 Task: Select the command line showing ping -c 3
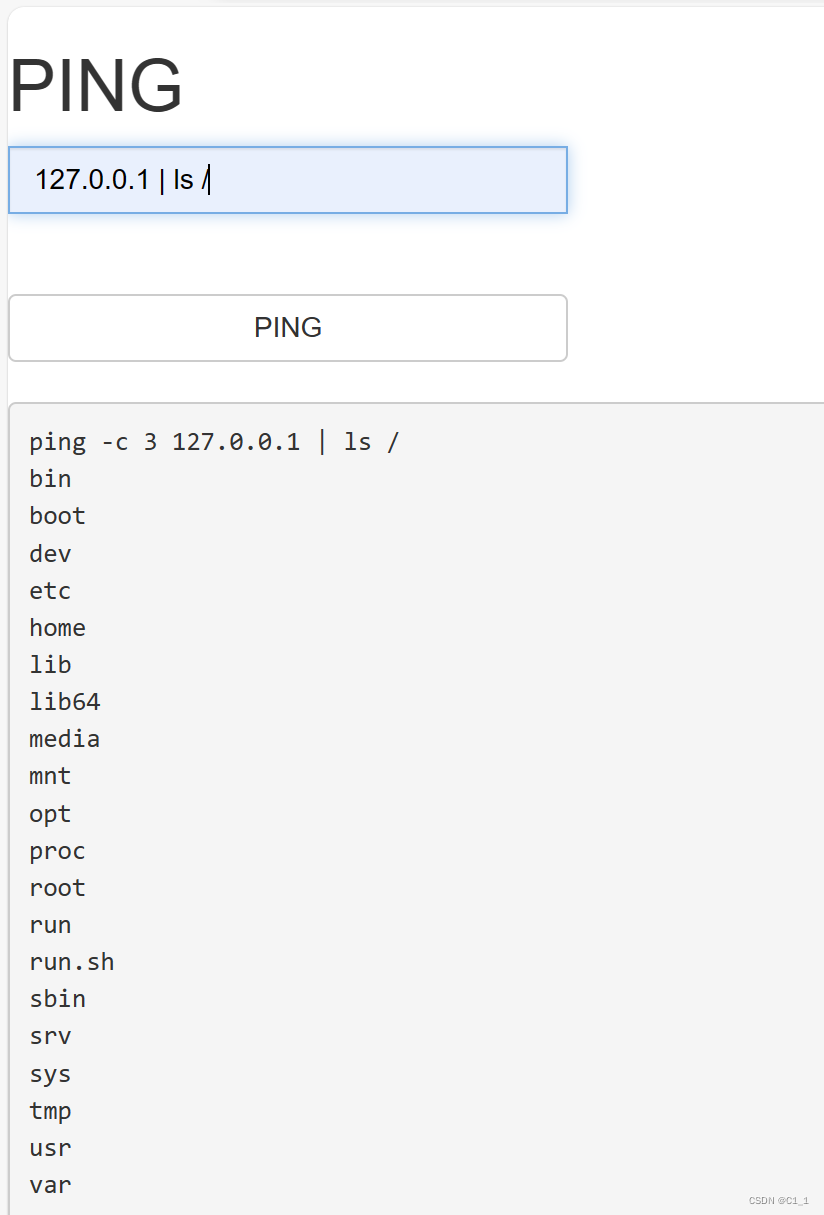pos(214,441)
